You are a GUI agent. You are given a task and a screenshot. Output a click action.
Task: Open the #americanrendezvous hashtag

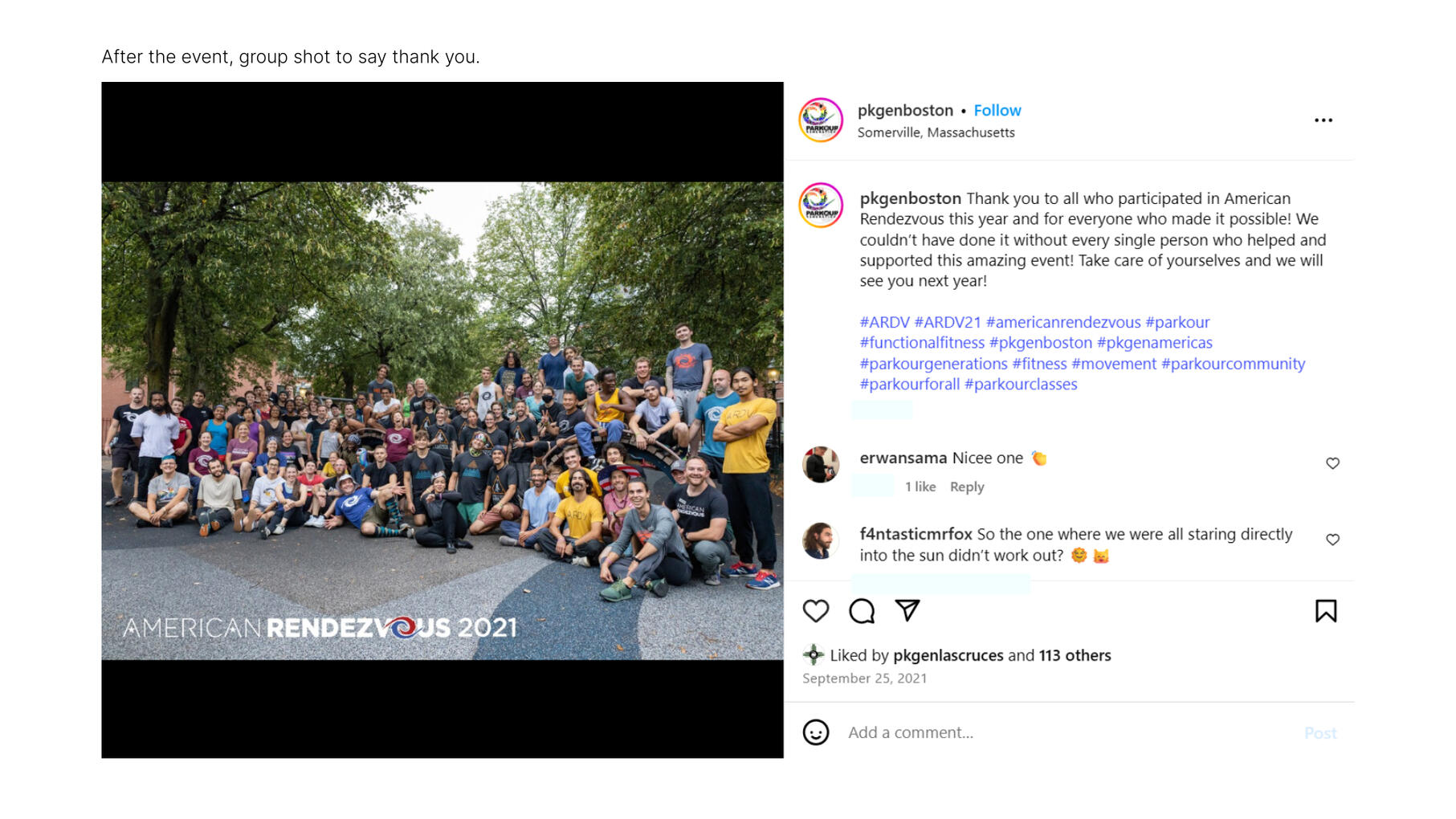(x=1063, y=322)
